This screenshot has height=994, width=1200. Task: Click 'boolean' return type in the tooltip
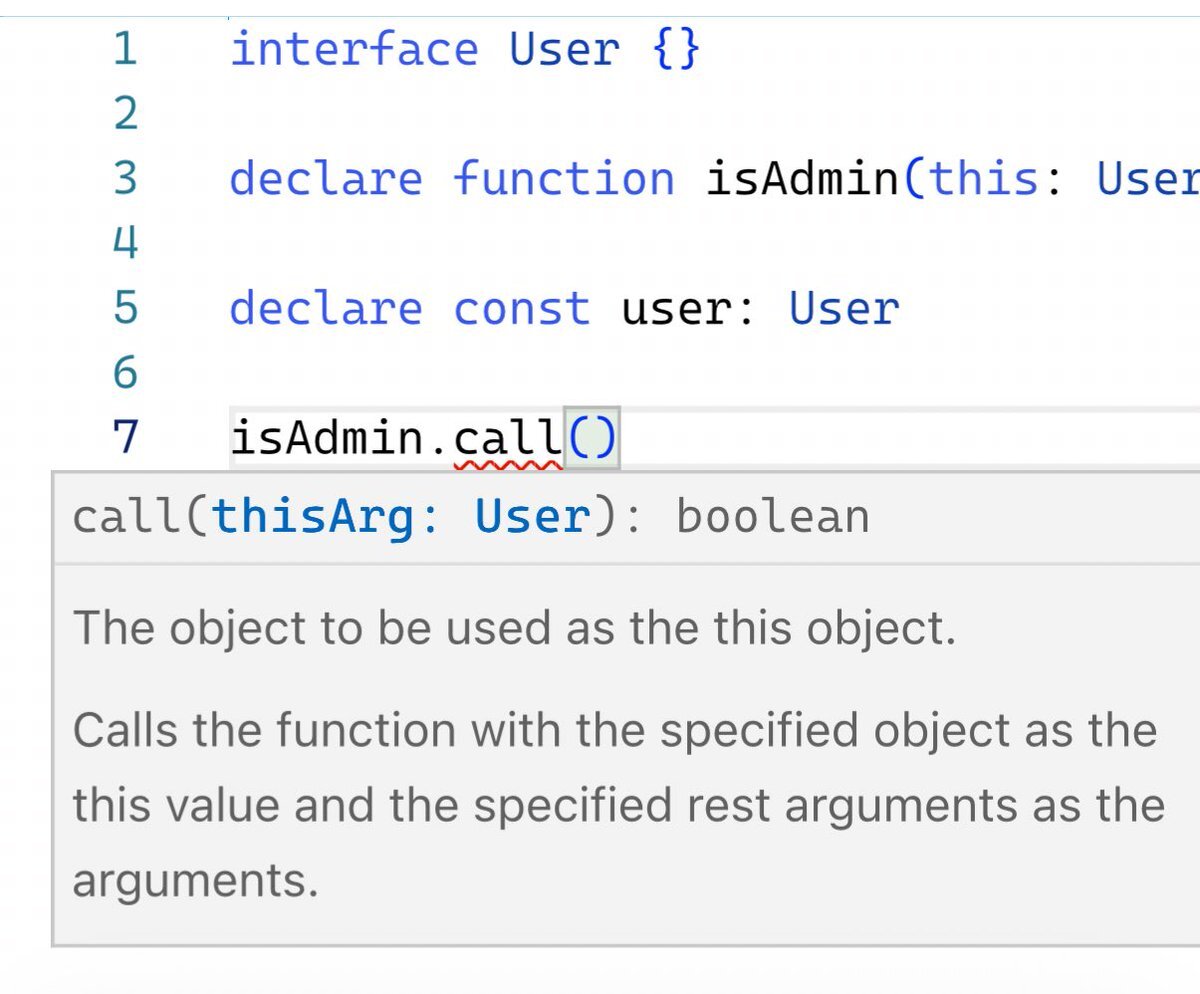point(772,517)
